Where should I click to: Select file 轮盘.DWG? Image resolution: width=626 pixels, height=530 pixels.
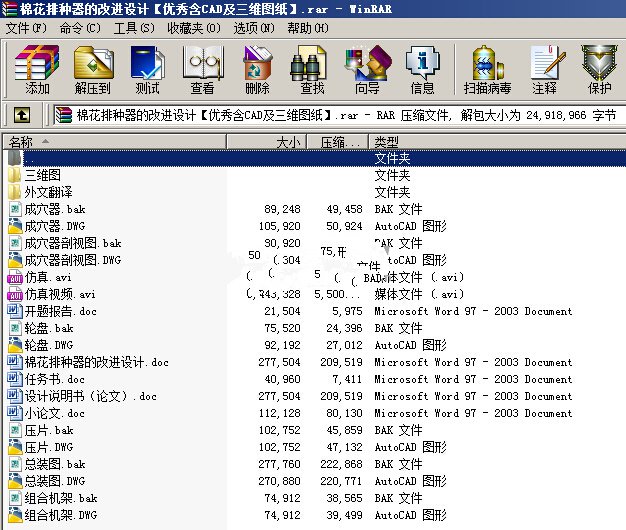(49, 345)
